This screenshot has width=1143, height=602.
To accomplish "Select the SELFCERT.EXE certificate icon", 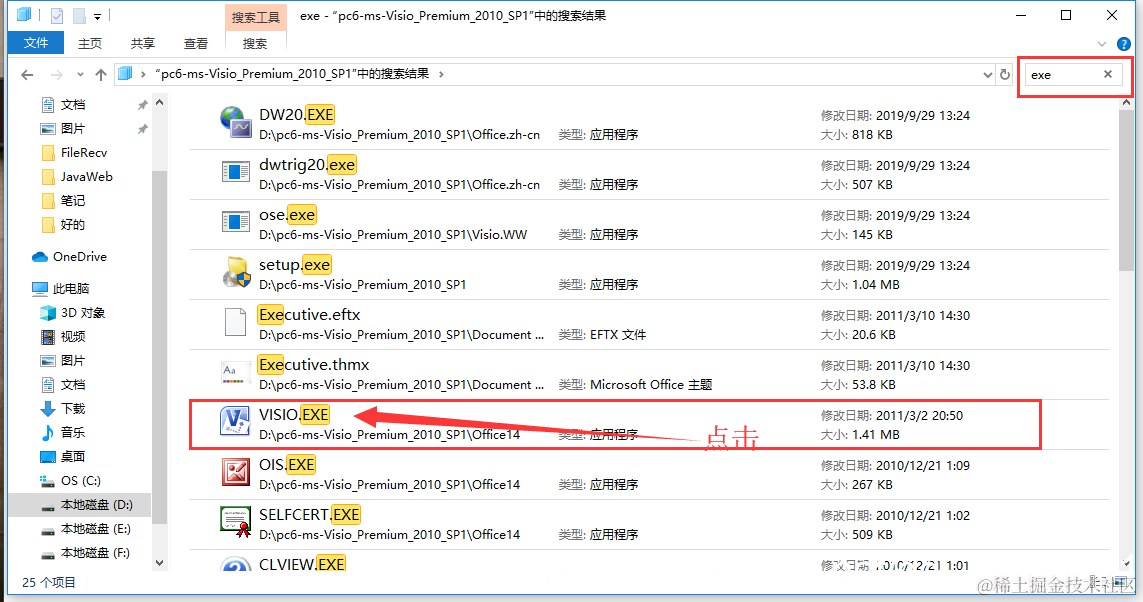I will point(235,522).
